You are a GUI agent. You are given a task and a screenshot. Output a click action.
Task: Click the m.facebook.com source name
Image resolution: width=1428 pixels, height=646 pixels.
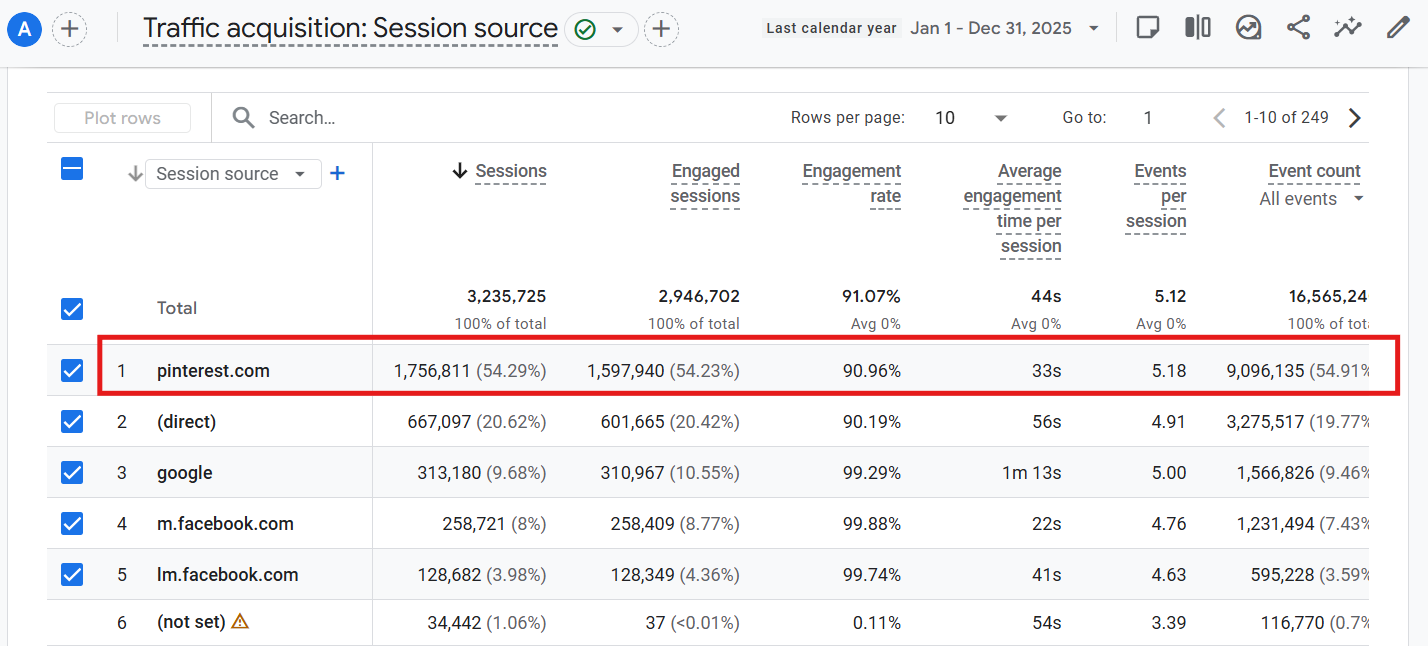point(225,524)
